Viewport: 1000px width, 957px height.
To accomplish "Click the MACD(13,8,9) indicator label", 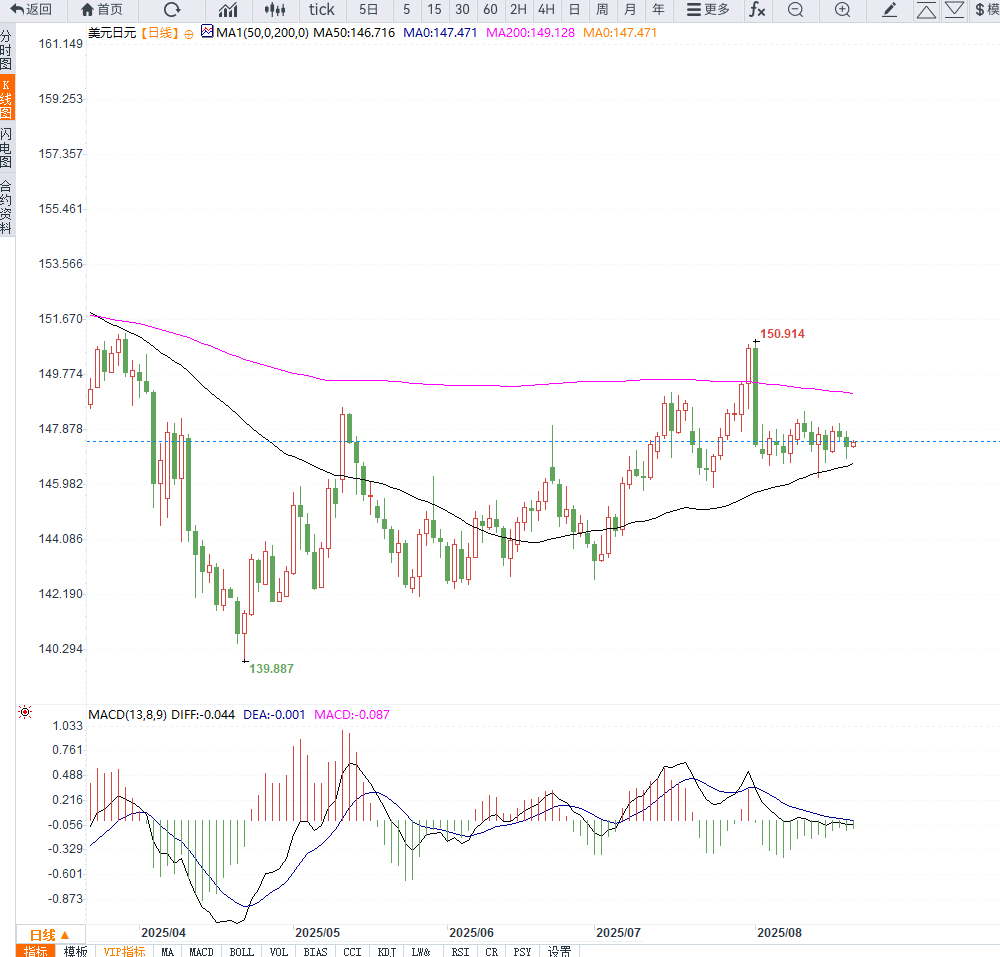I will click(128, 715).
